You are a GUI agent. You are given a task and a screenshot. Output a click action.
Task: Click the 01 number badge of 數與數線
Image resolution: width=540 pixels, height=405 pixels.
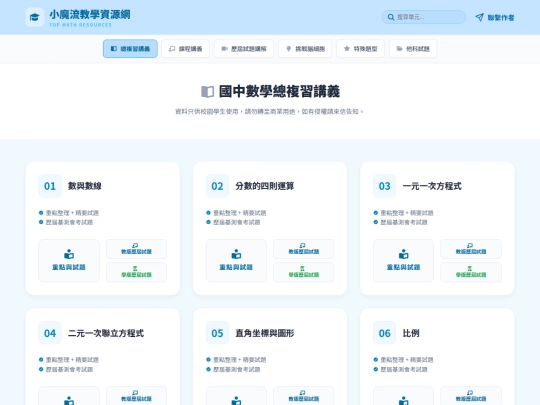50,186
